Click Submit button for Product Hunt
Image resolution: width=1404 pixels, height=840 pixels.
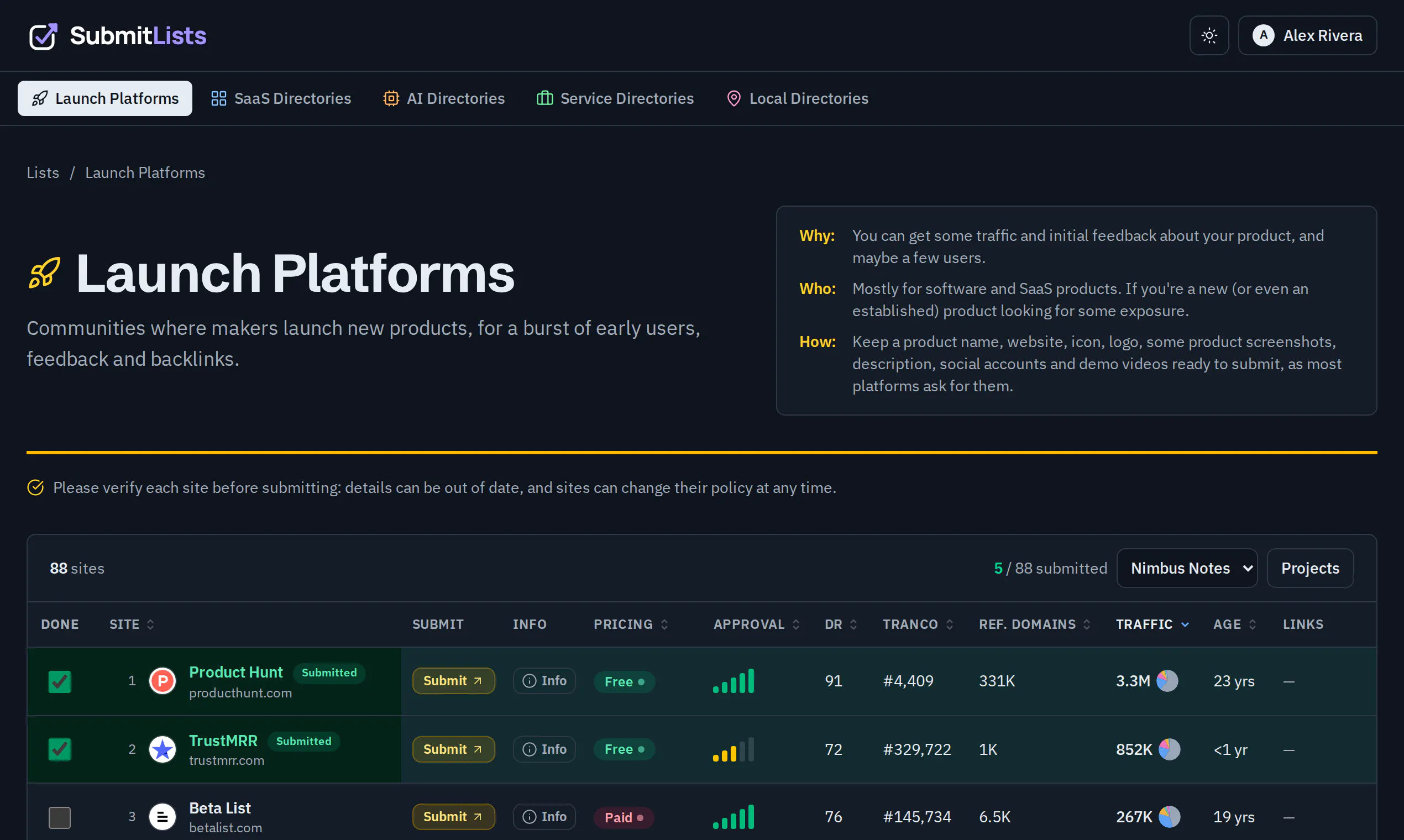[453, 681]
